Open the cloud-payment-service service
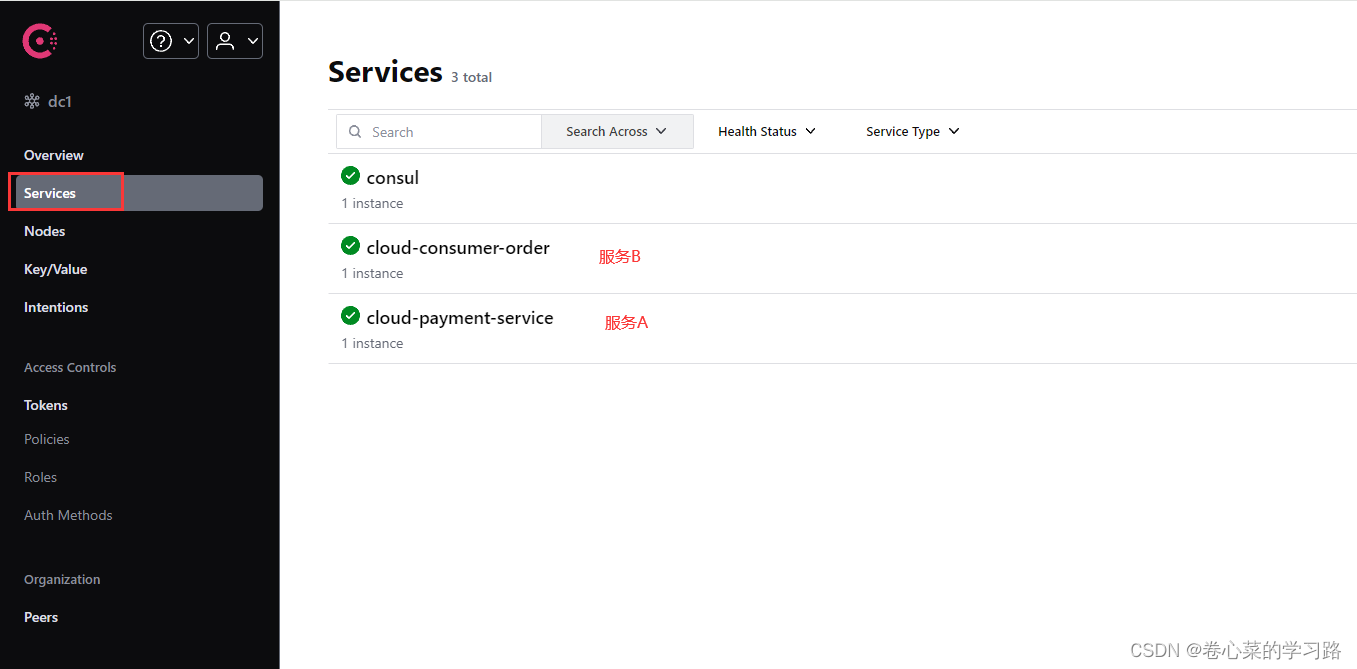This screenshot has height=669, width=1357. (459, 317)
